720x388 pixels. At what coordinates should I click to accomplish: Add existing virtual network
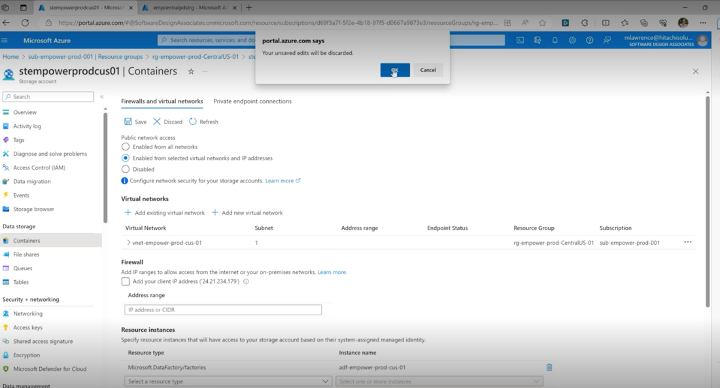pyautogui.click(x=165, y=213)
